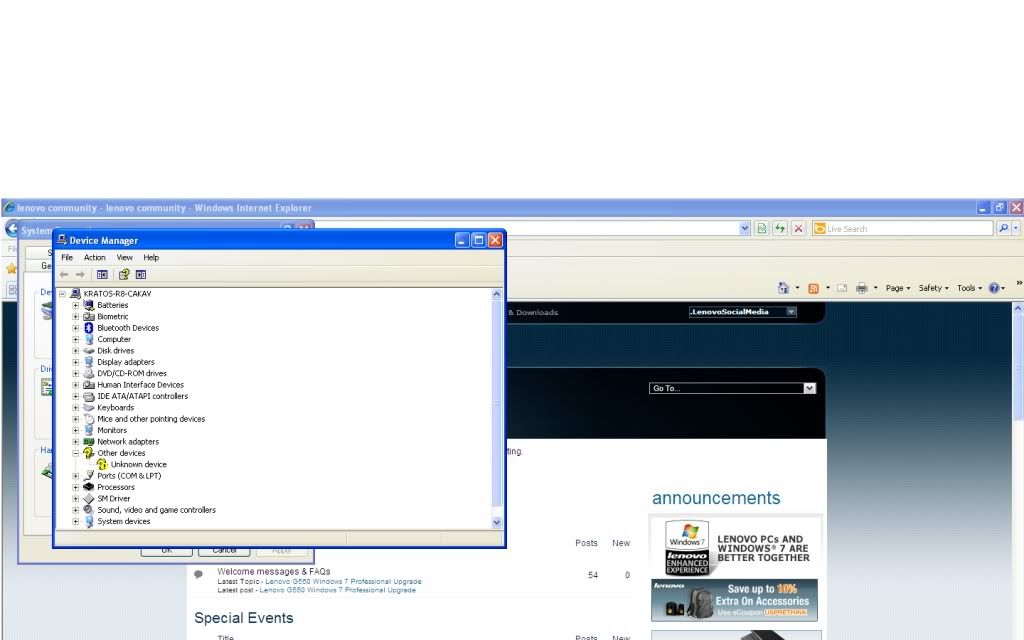The width and height of the screenshot is (1024, 640).
Task: Click the Refresh icon beside the address bar
Action: [780, 229]
